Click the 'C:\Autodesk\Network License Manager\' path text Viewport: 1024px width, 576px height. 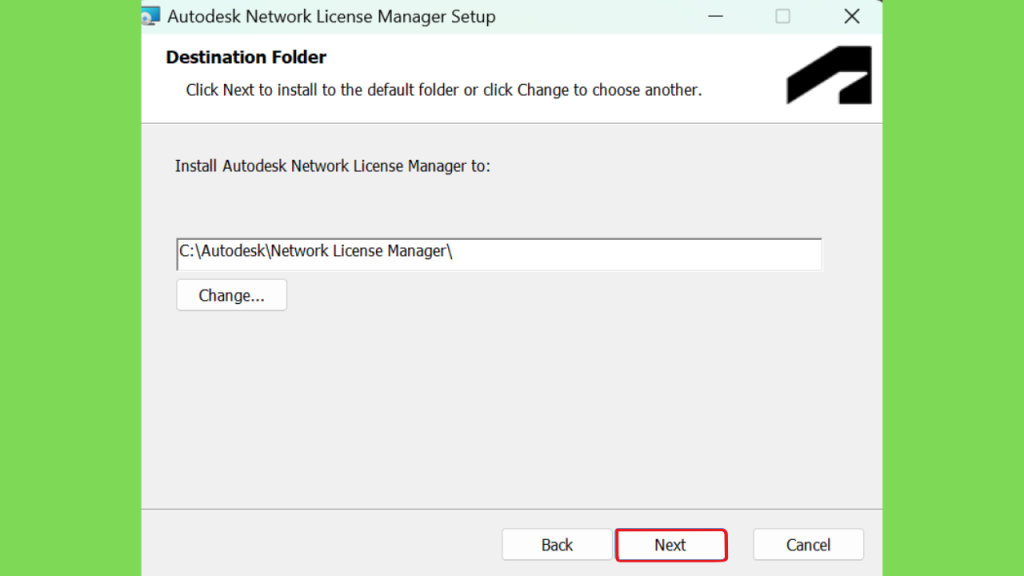tap(315, 251)
